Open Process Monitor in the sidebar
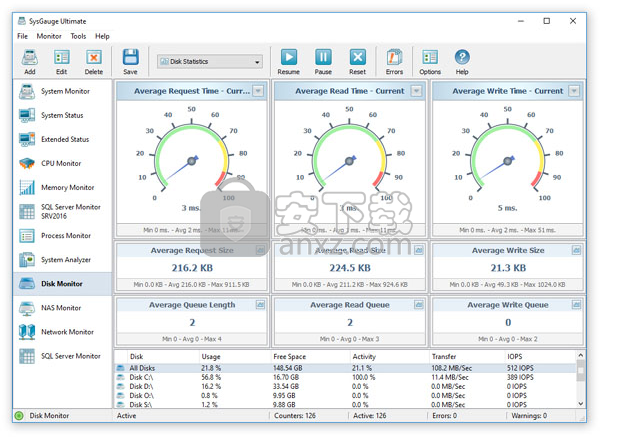Image resolution: width=617 pixels, height=438 pixels. click(62, 236)
